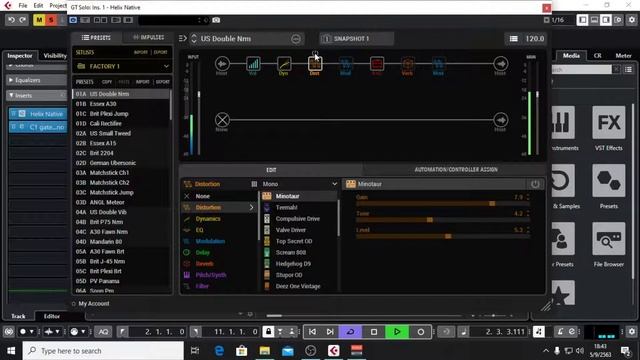Screen dimensions: 640x360
Task: Open the SNAPSHOT 1 selector
Action: [x=356, y=39]
